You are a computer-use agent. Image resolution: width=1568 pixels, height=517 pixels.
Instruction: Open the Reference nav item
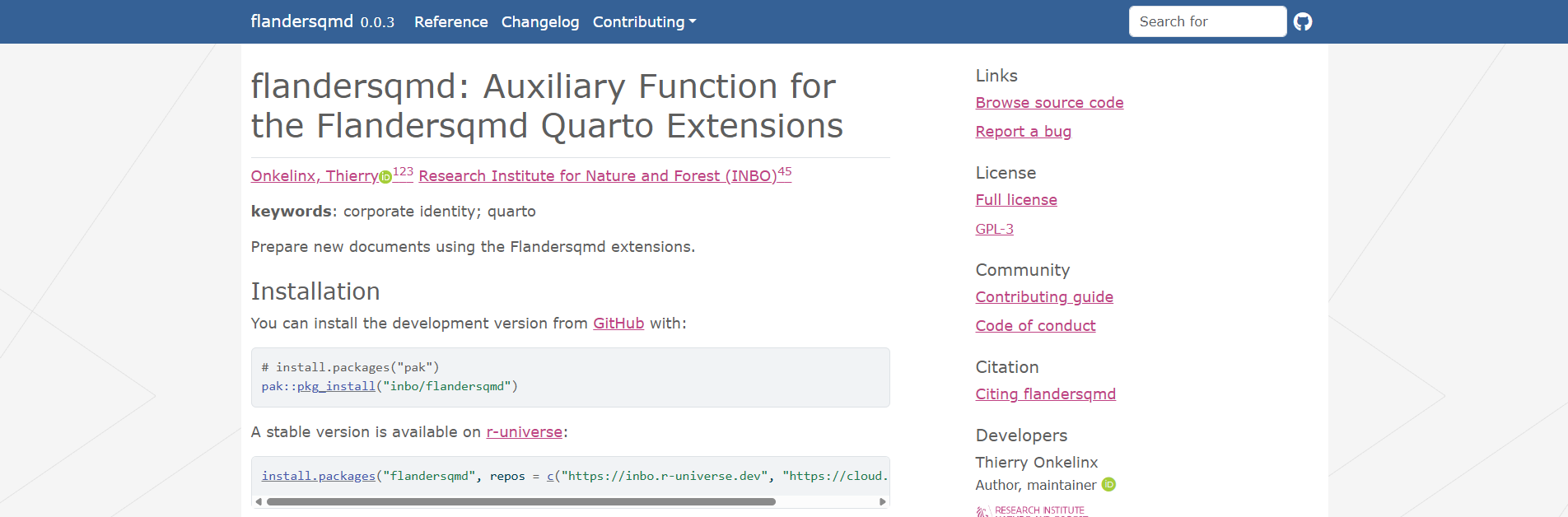point(450,22)
